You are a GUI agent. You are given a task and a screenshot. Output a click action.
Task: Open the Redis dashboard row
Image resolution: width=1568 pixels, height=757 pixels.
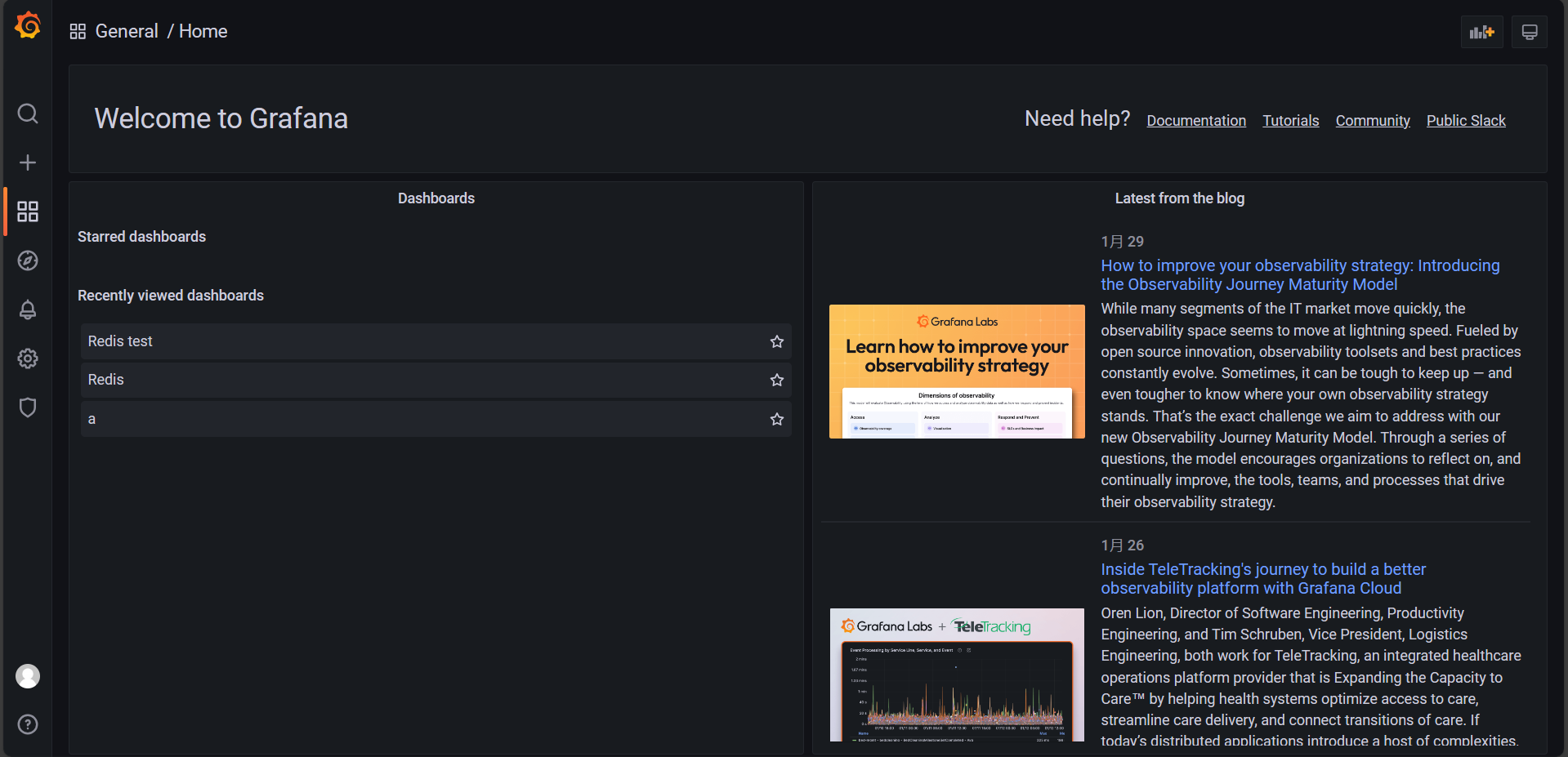436,380
